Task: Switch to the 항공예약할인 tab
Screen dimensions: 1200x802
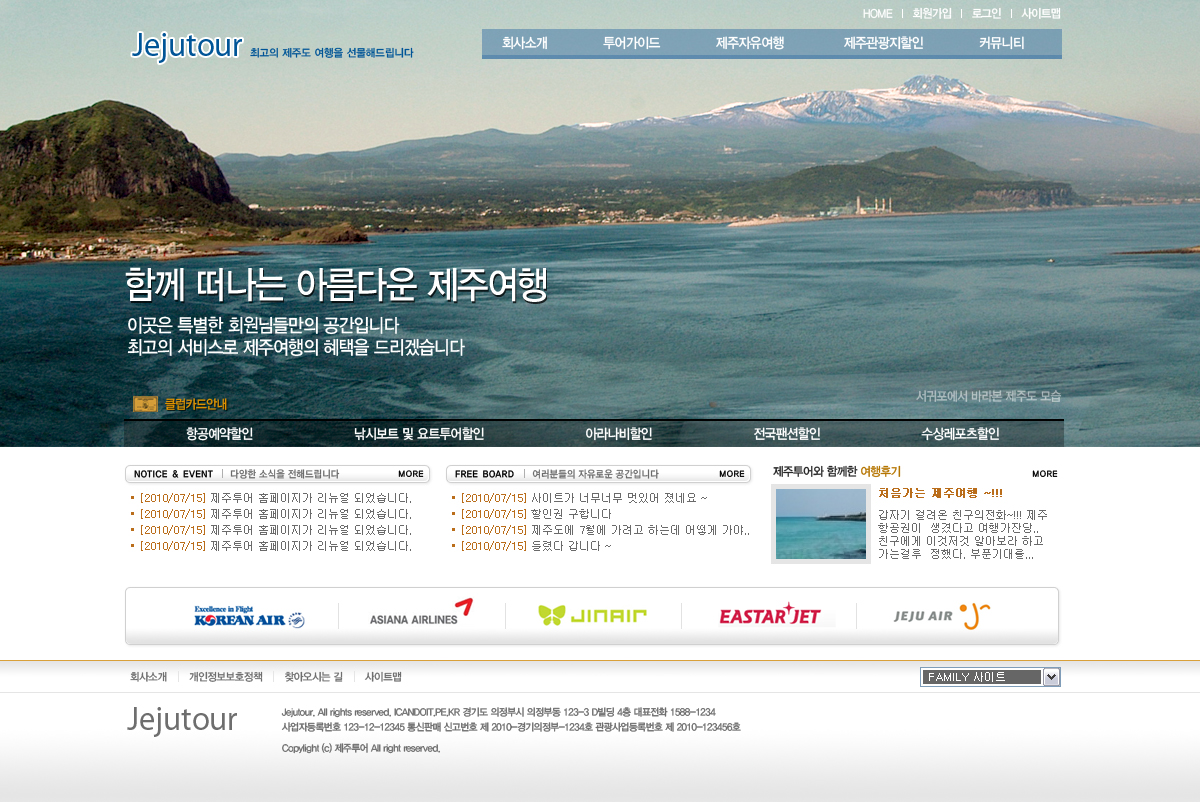Action: [x=219, y=434]
